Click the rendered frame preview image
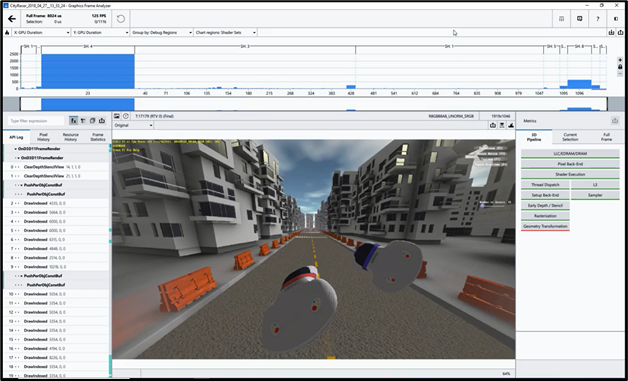 (x=314, y=249)
